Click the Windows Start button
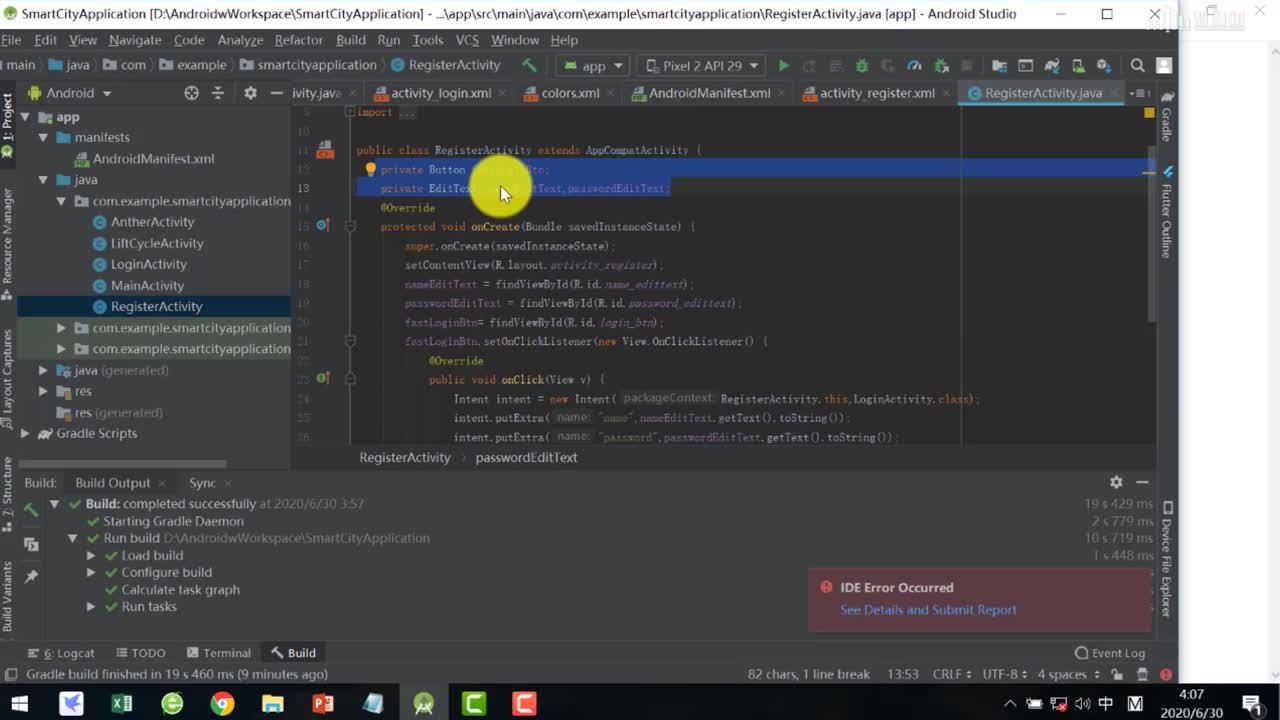 pyautogui.click(x=20, y=704)
